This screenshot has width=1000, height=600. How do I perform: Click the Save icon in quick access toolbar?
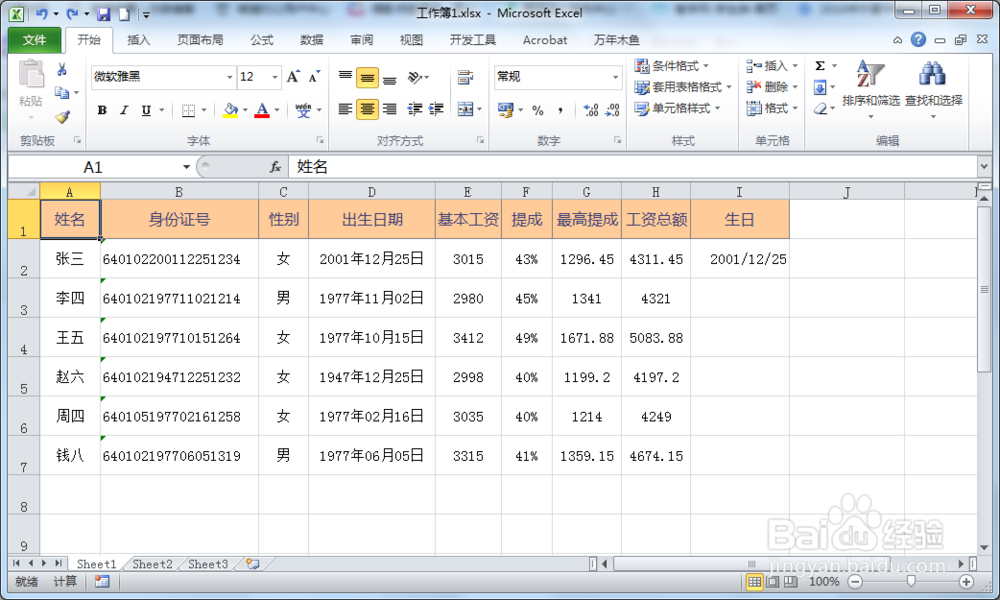[x=103, y=13]
